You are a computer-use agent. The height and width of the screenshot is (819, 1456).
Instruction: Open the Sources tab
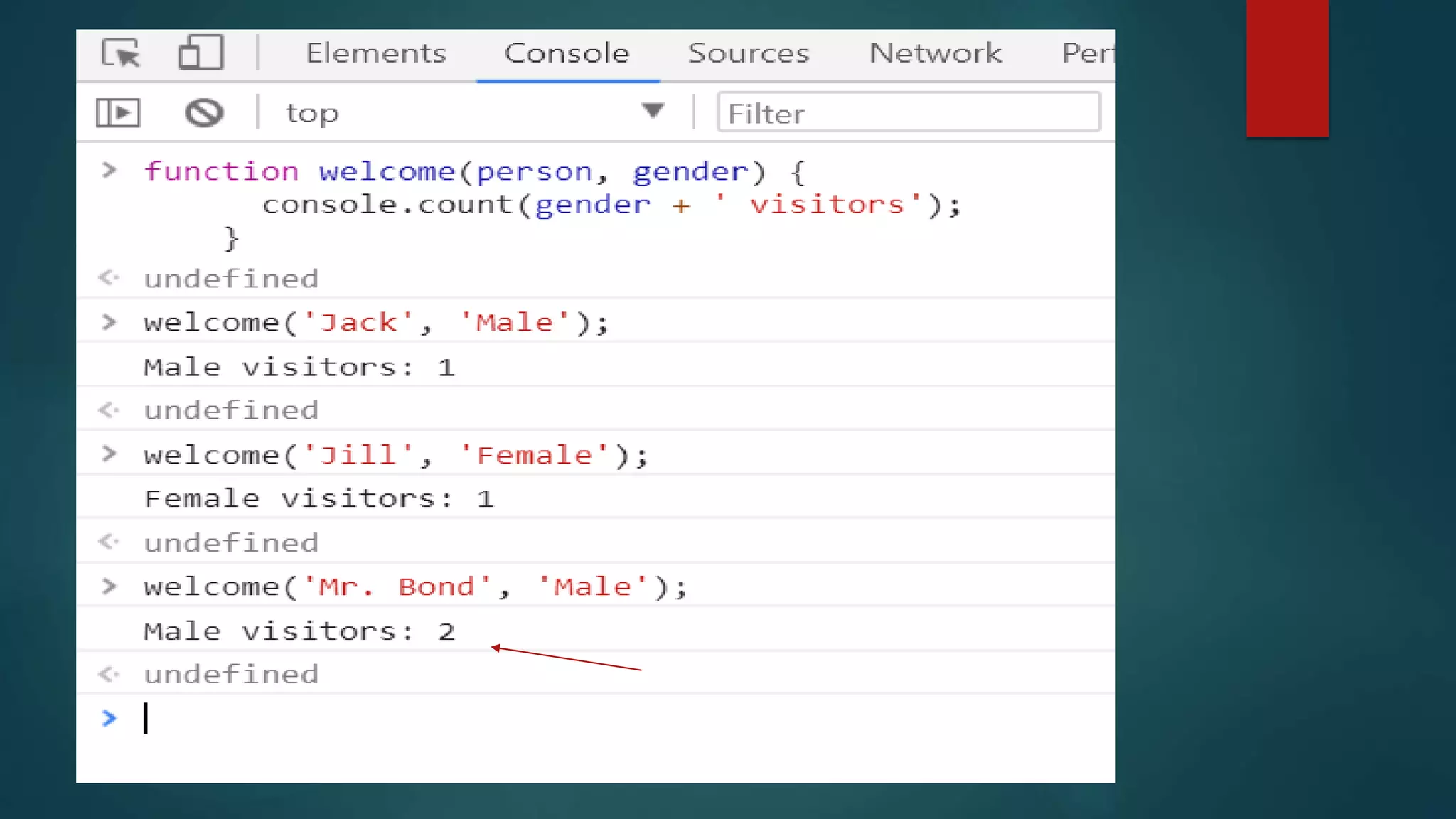pos(749,53)
